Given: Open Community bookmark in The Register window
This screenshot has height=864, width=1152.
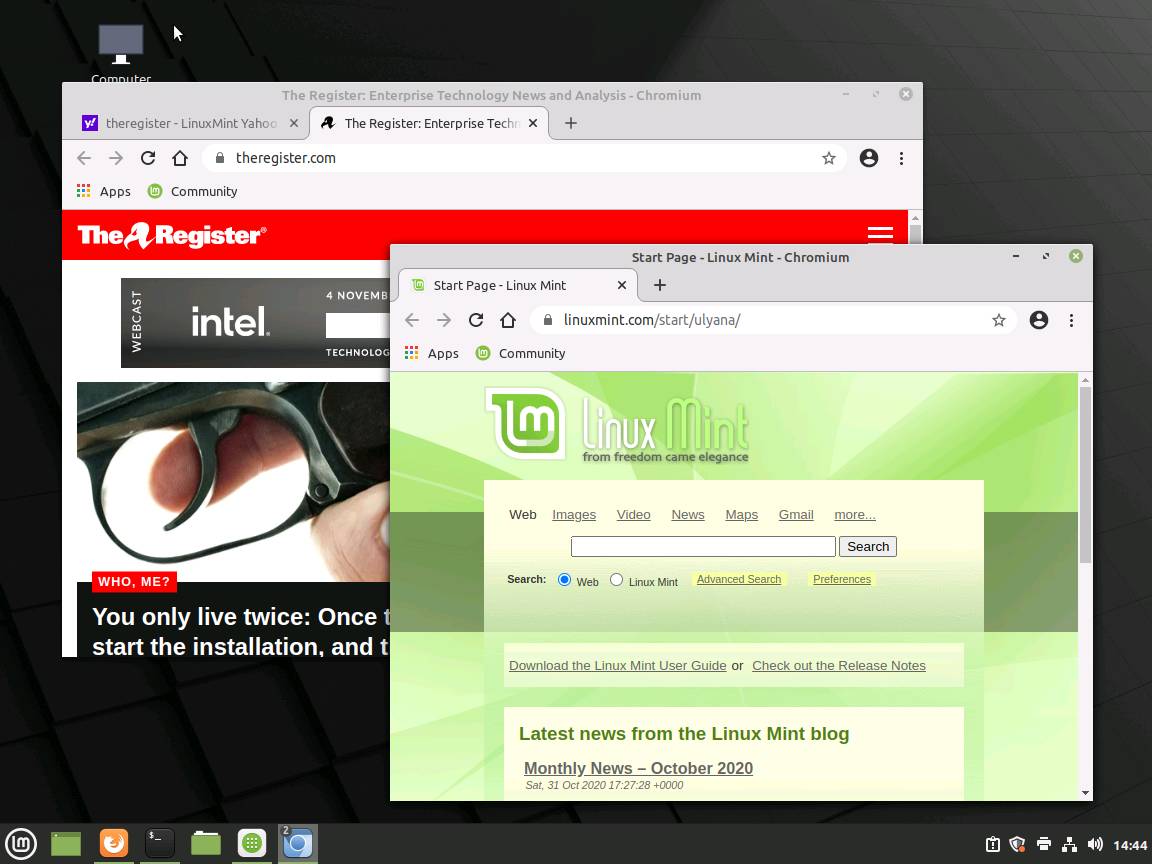Looking at the screenshot, I should (192, 191).
